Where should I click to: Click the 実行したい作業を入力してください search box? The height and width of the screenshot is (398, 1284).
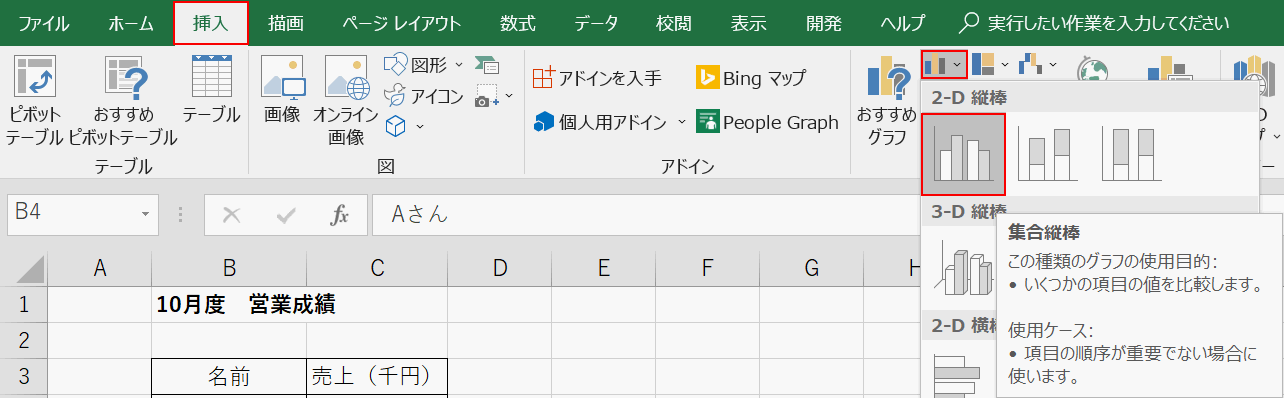tap(1094, 23)
